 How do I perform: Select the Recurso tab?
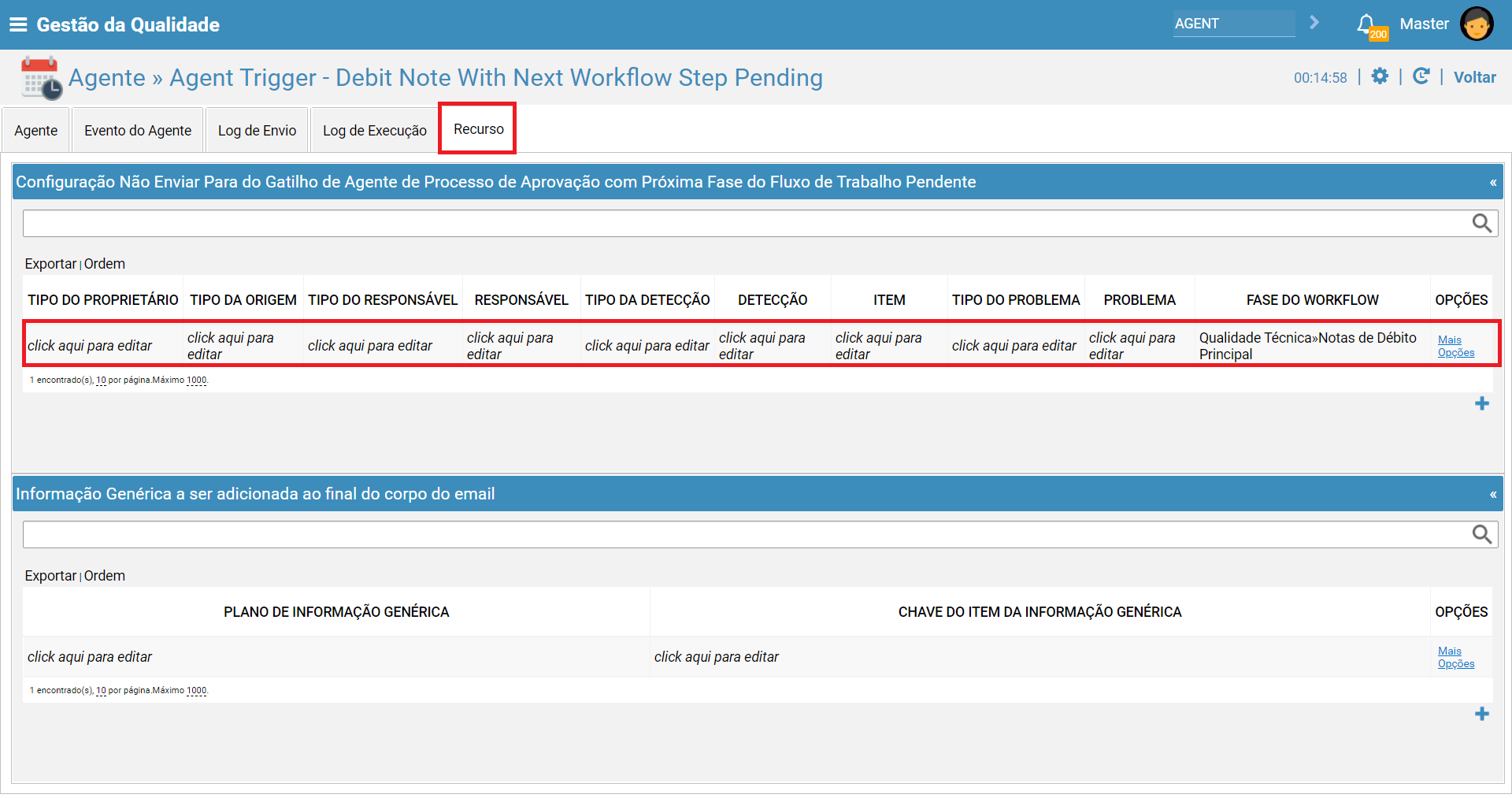click(478, 128)
